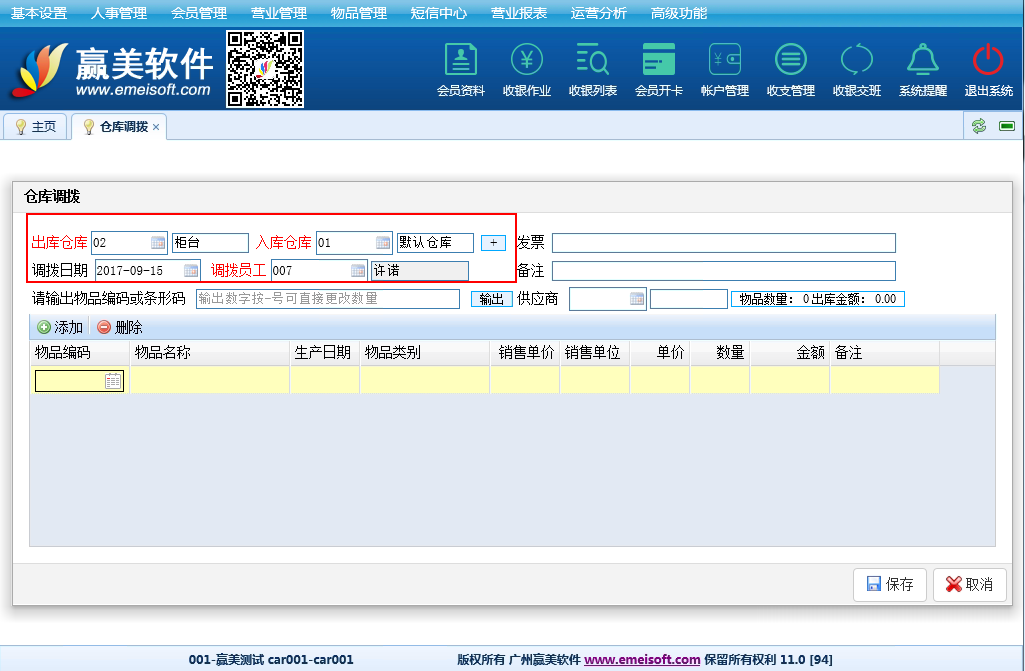This screenshot has width=1025, height=671.
Task: Open the 出库仓库 code picker dropdown
Action: pos(158,243)
